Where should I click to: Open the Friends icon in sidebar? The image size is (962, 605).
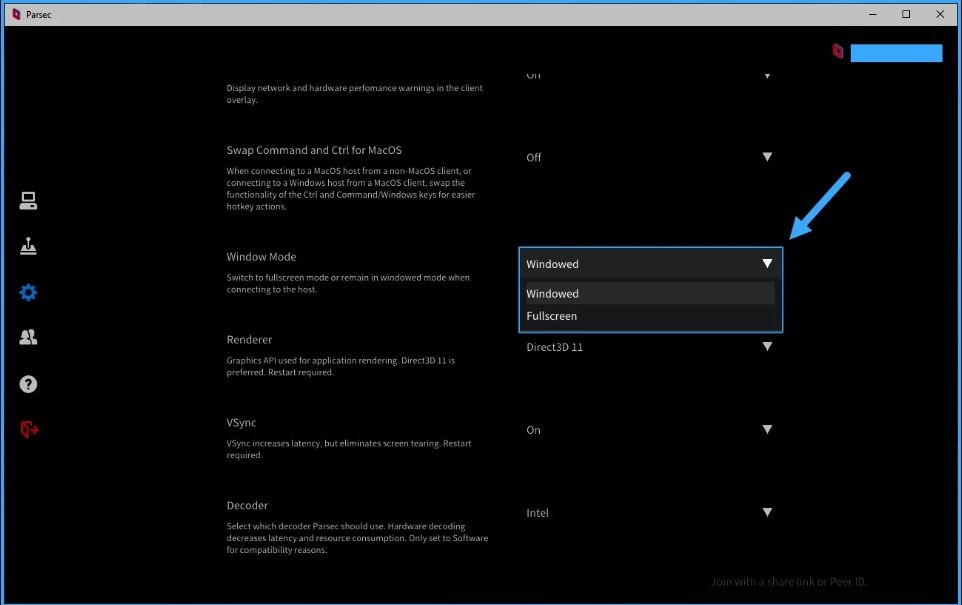28,338
